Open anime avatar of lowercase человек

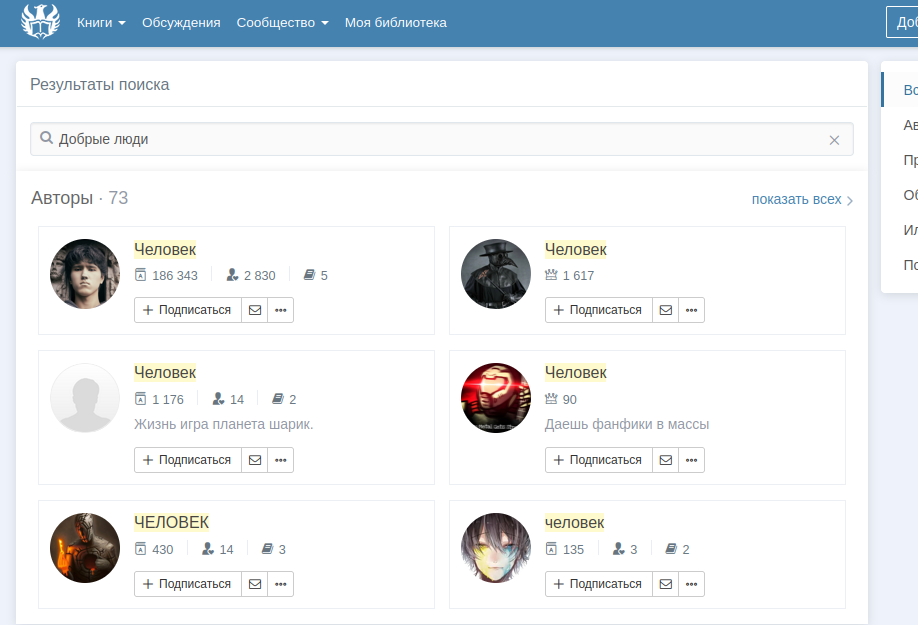coord(496,548)
